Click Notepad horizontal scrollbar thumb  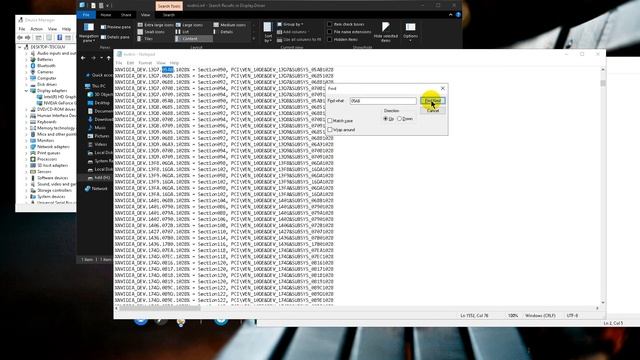click(x=160, y=309)
